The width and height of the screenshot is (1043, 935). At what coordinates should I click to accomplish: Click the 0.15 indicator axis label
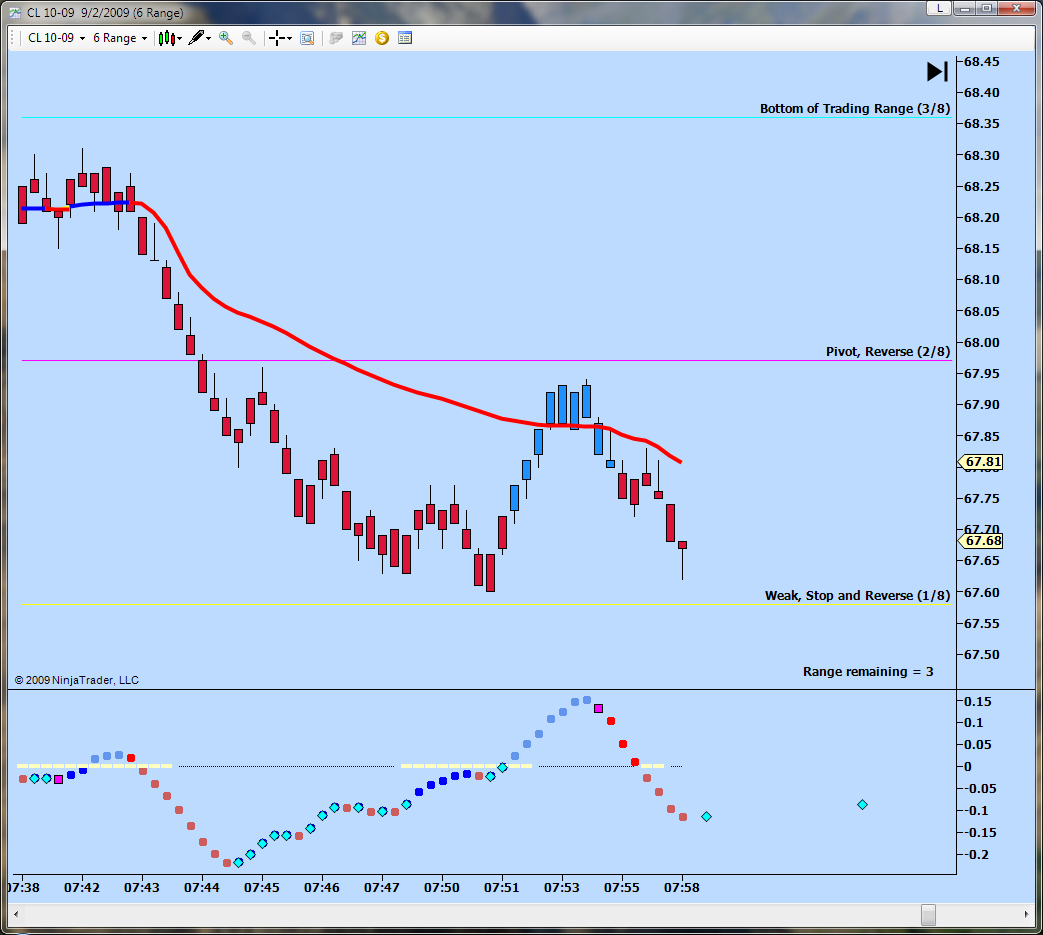point(978,702)
